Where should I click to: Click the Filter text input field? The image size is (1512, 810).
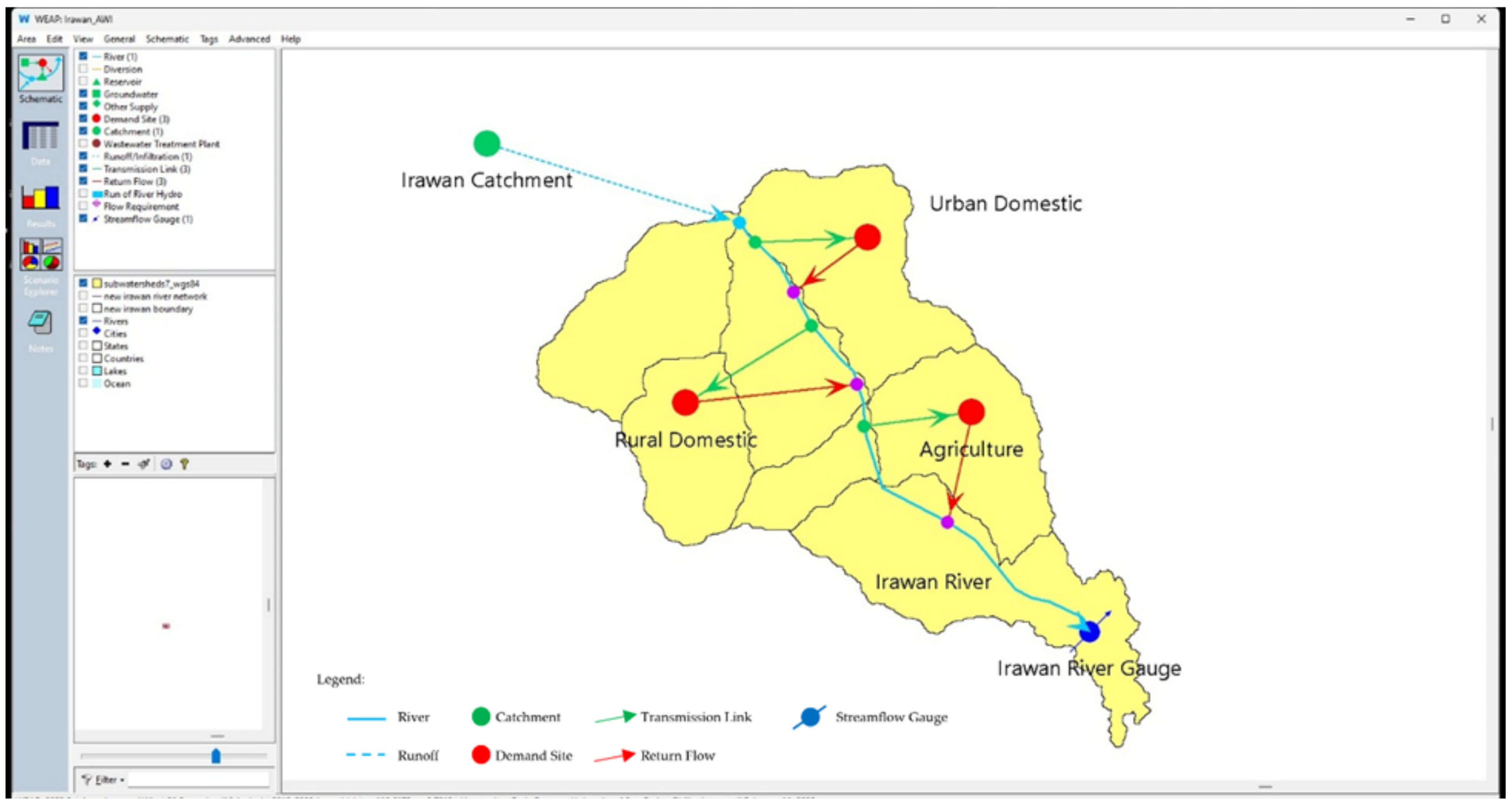198,779
